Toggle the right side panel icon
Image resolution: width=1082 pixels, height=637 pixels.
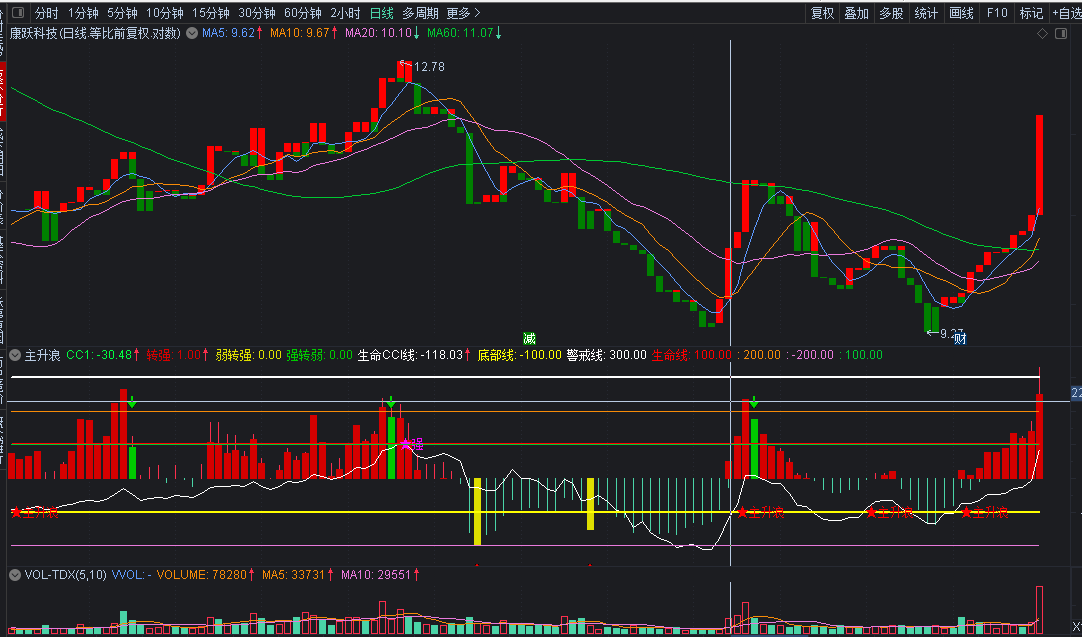(1061, 34)
